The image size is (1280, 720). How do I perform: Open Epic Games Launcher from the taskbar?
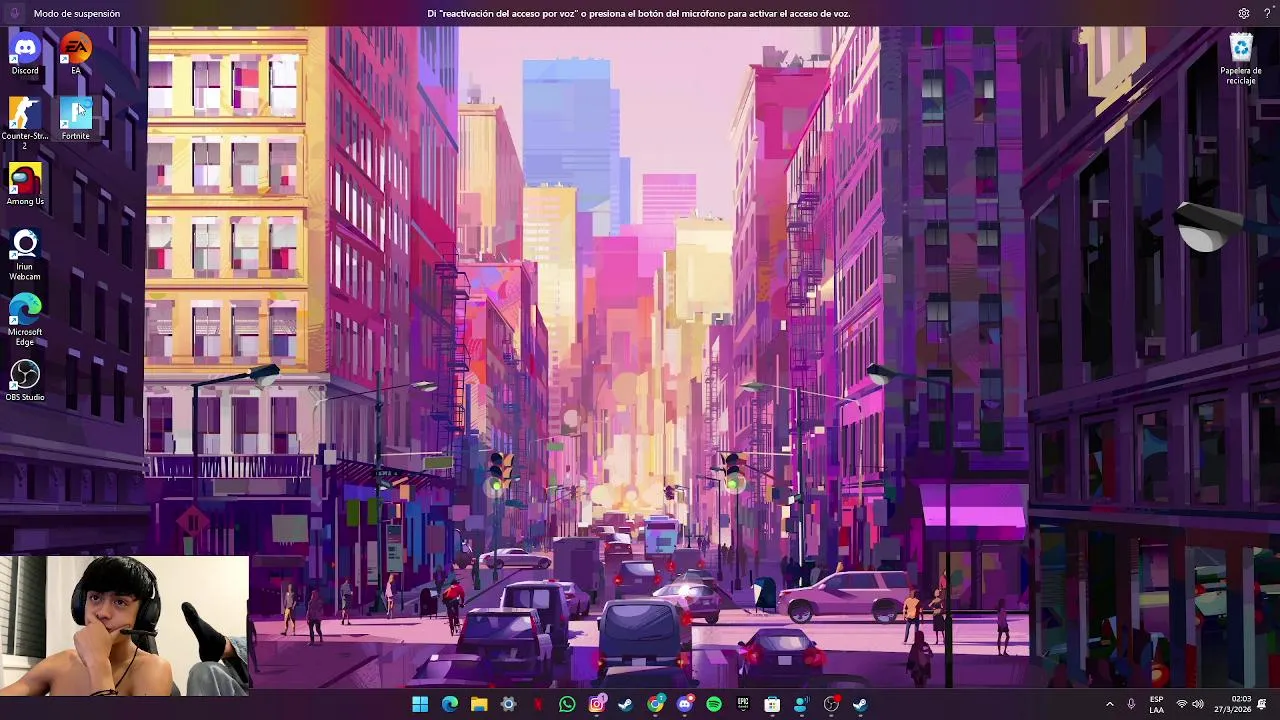click(x=743, y=704)
